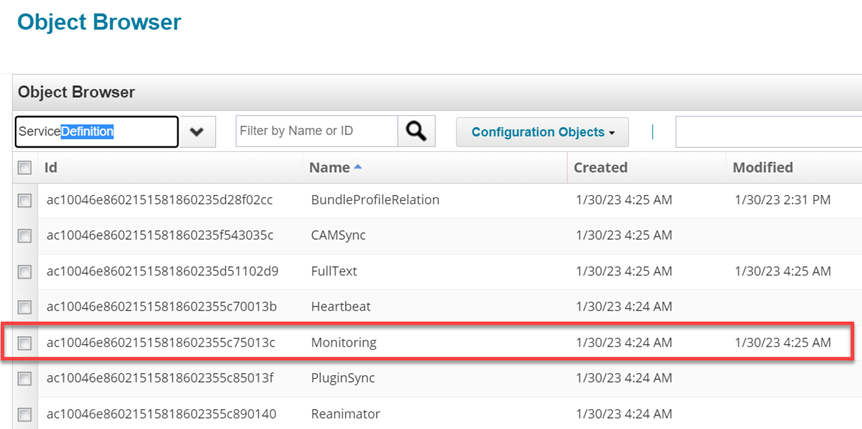Sort by the Id column header
Screen dimensions: 862x429
click(51, 168)
